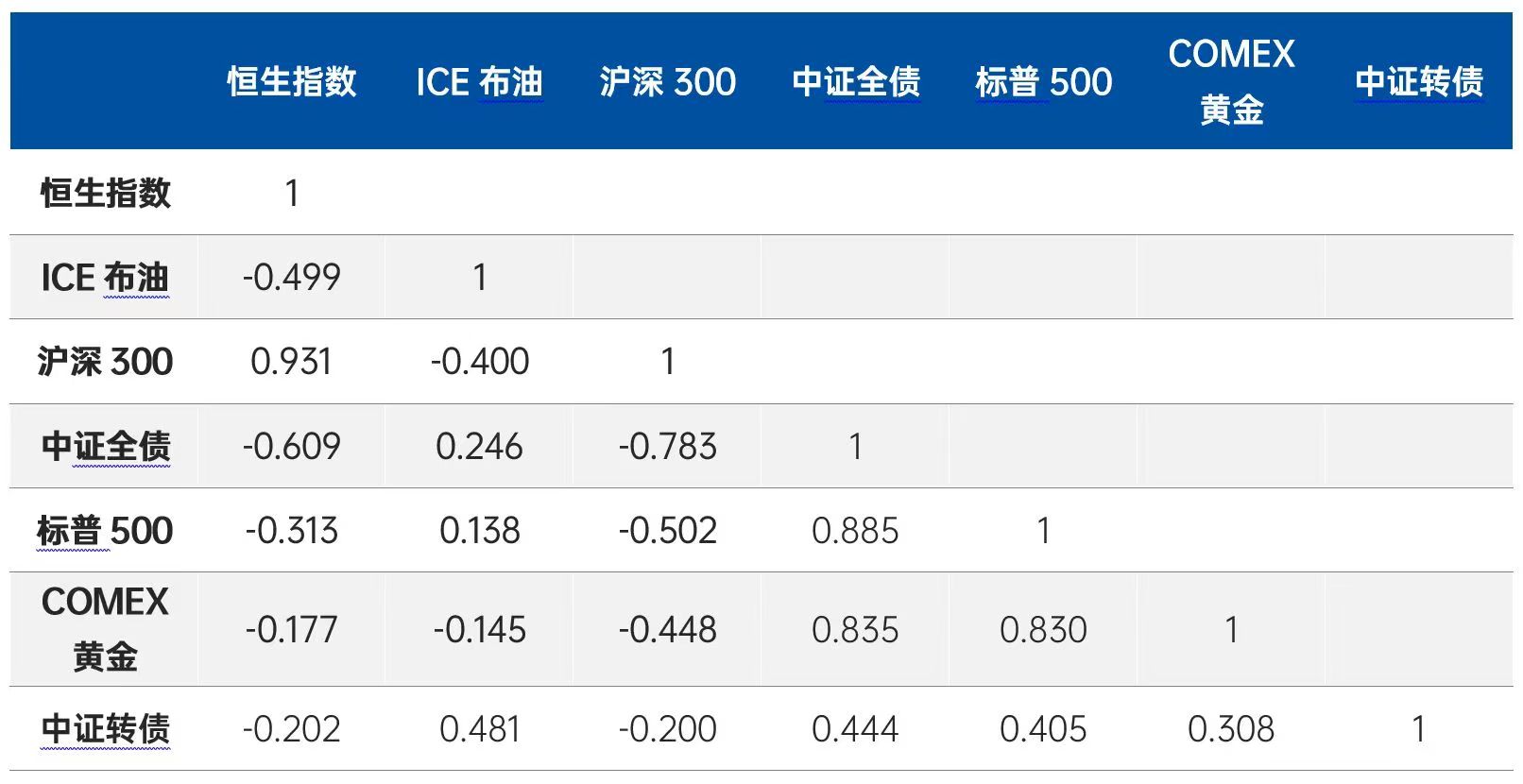
Task: Click the 中证转债 column header
Action: 1419,82
